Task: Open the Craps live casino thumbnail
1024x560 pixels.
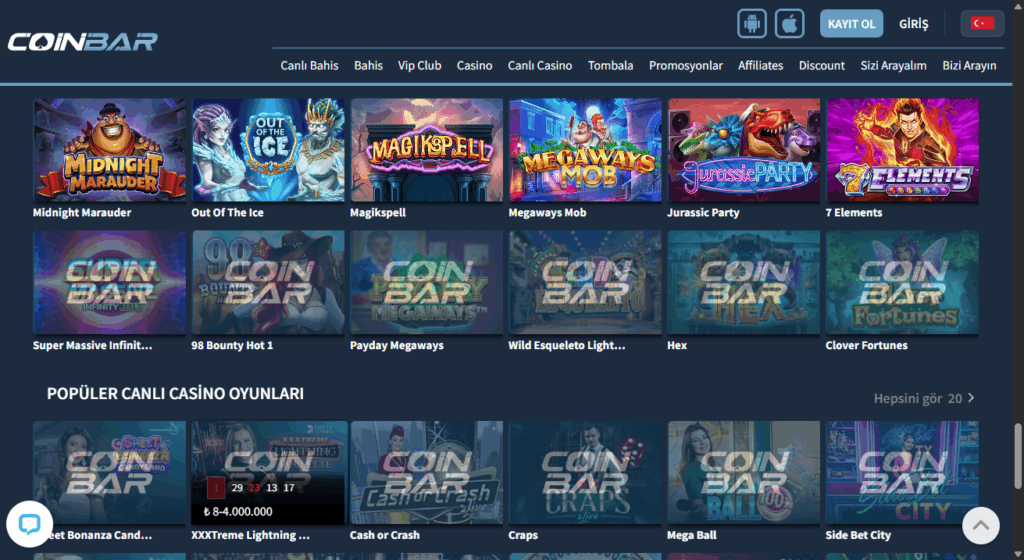Action: pyautogui.click(x=585, y=473)
